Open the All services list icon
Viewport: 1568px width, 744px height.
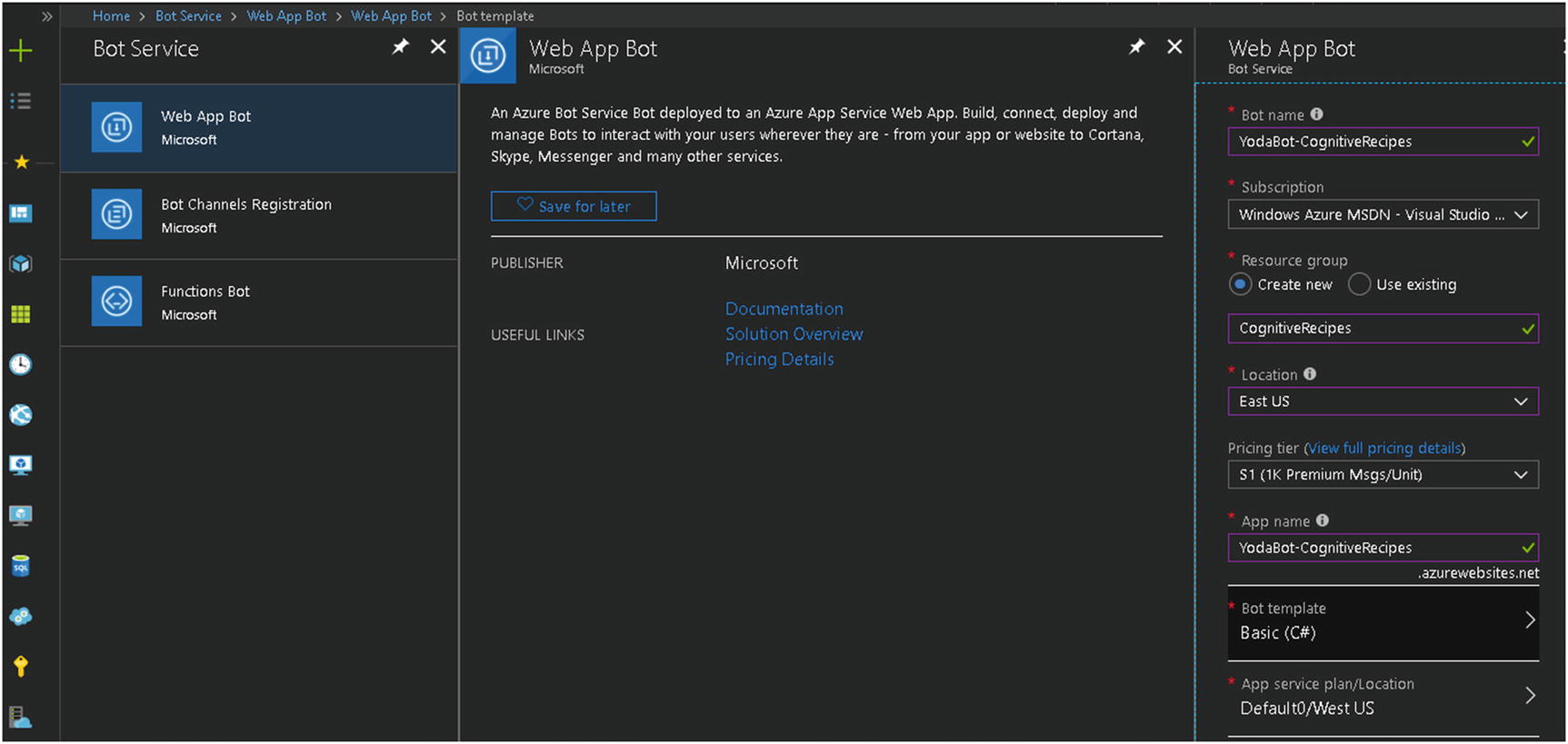(x=20, y=101)
